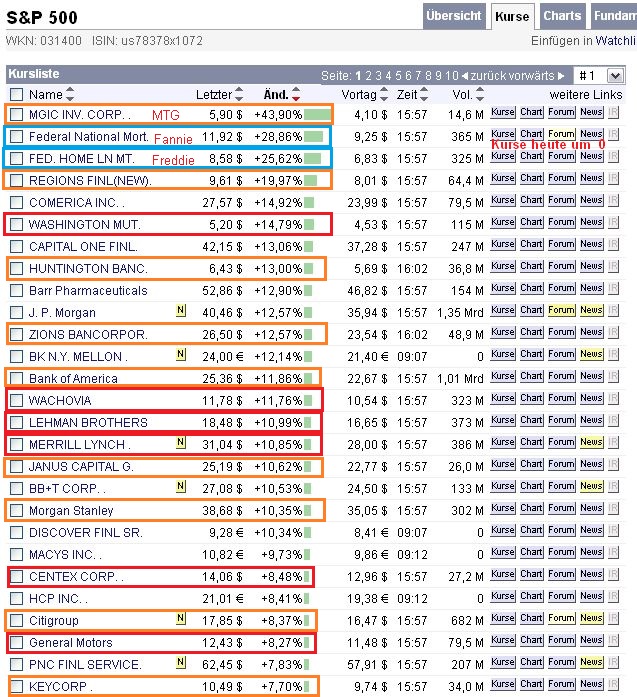The width and height of the screenshot is (637, 697).
Task: Open the CENTEX CORP. stock name
Action: click(x=76, y=577)
